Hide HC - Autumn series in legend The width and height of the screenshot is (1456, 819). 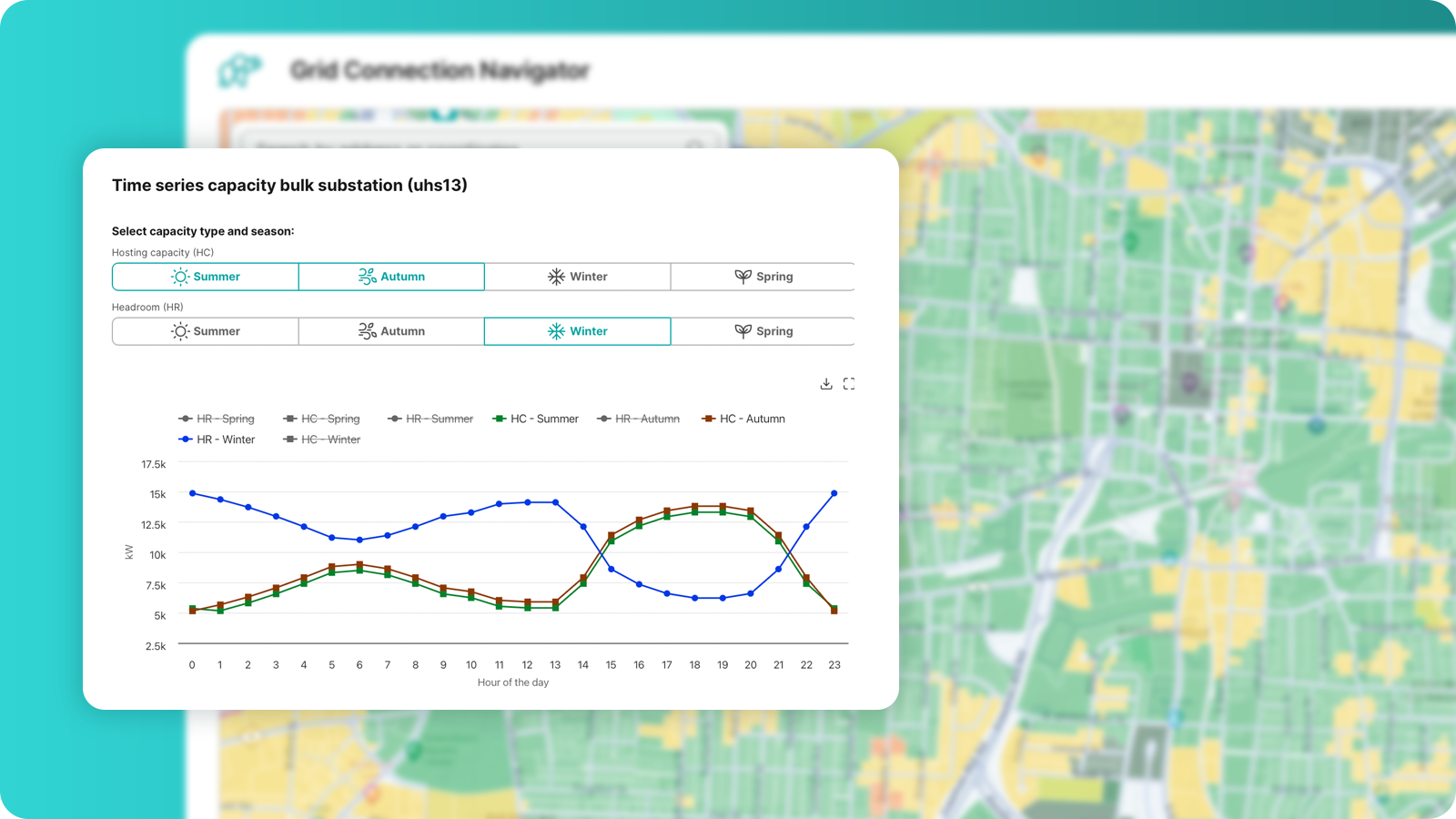(x=743, y=419)
